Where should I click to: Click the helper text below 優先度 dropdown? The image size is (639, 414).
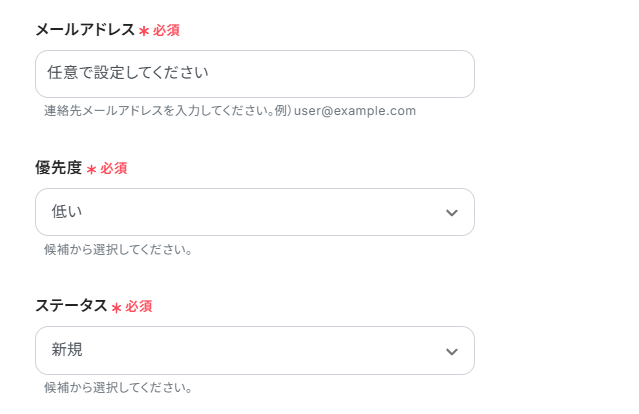(x=118, y=249)
